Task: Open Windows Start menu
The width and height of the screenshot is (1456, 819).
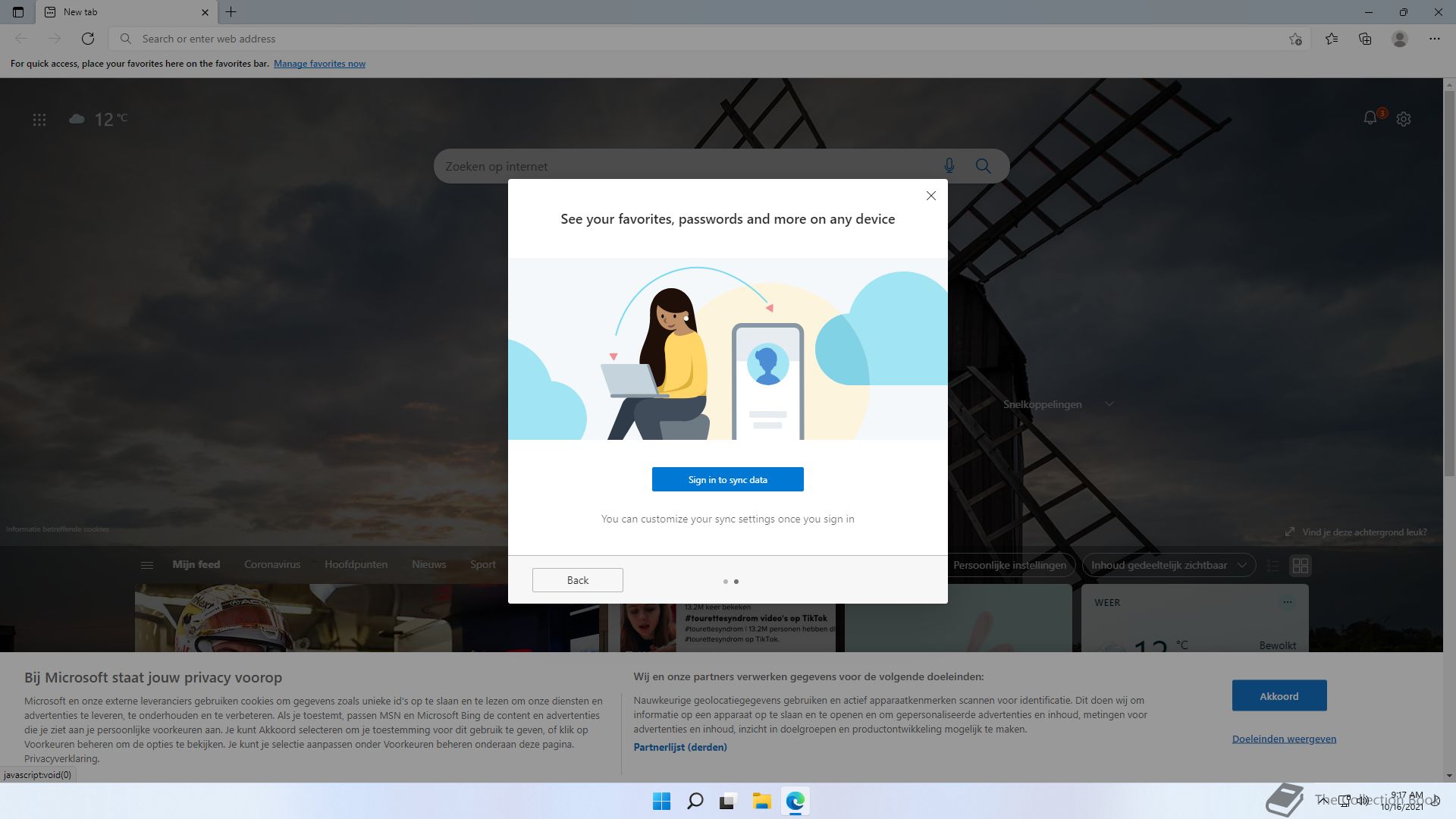Action: point(661,802)
